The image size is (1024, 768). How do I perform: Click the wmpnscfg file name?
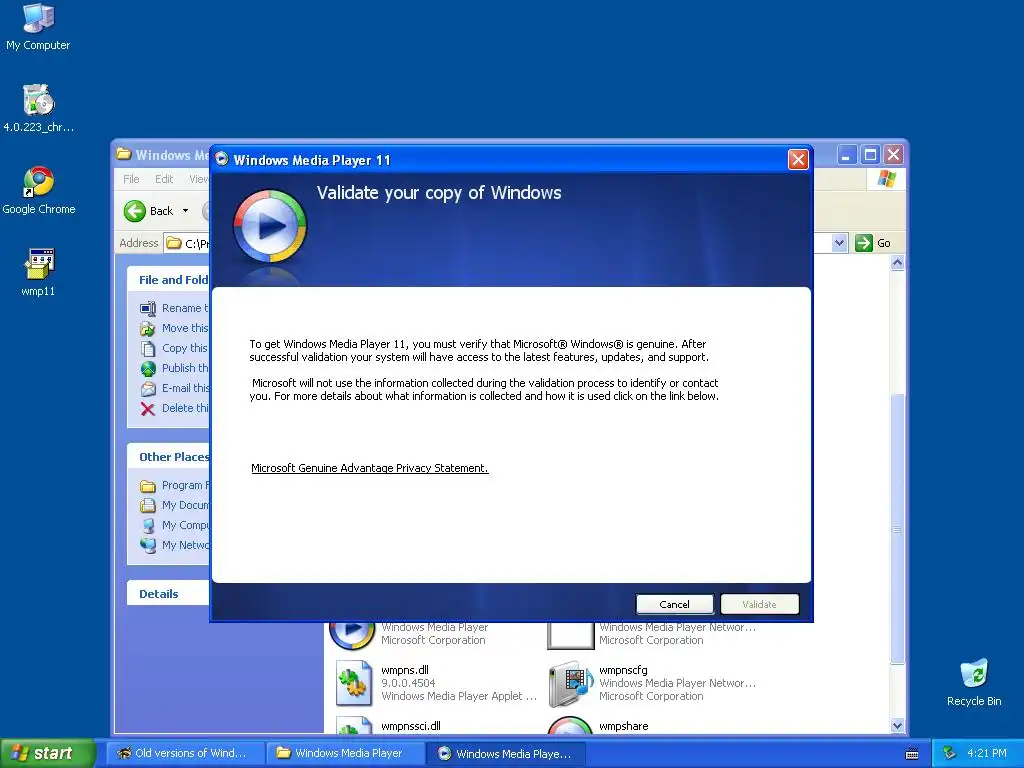coord(623,670)
